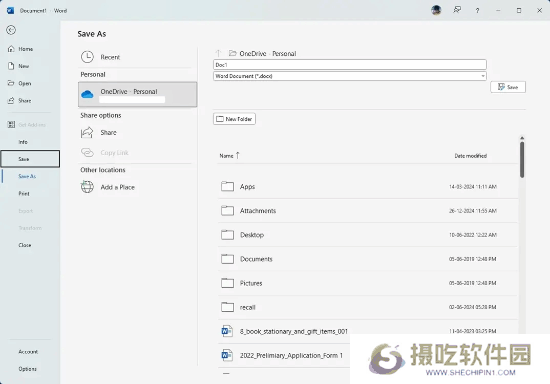Click the Save button
This screenshot has width=550, height=384.
coord(508,87)
